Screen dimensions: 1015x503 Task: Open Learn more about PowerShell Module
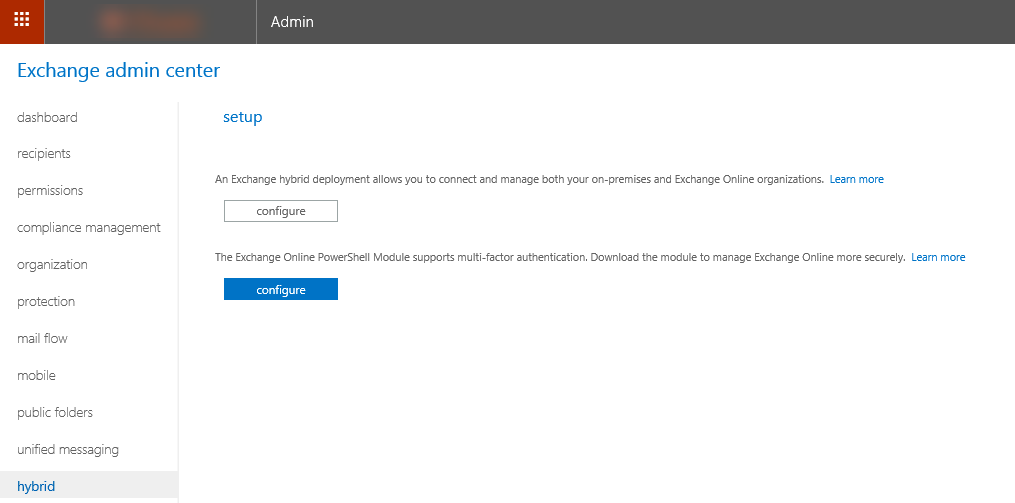pos(938,257)
